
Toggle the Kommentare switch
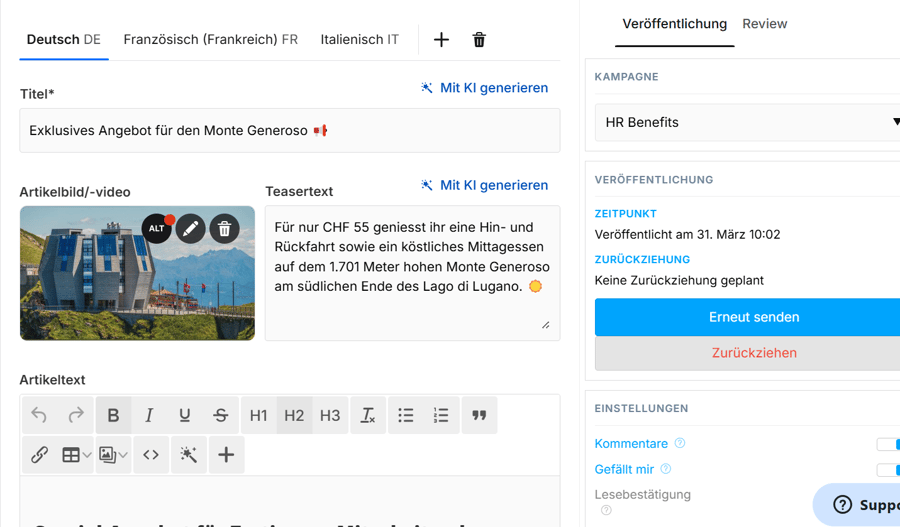click(889, 444)
